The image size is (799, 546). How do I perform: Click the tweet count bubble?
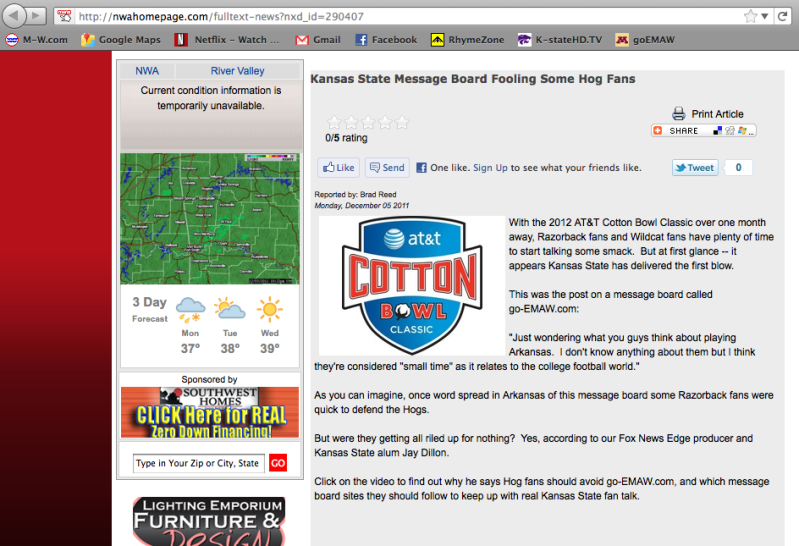click(x=738, y=167)
